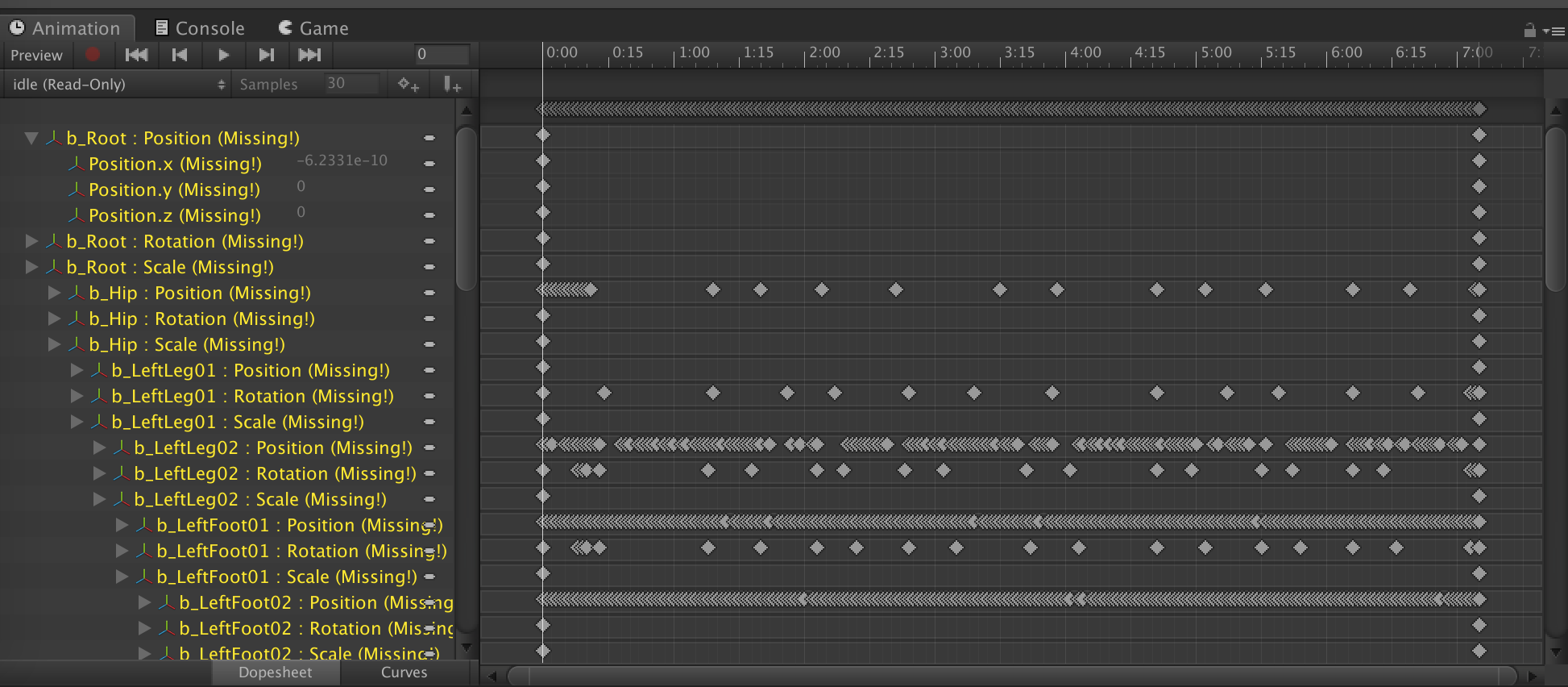Step to the next keyframe

pyautogui.click(x=267, y=54)
